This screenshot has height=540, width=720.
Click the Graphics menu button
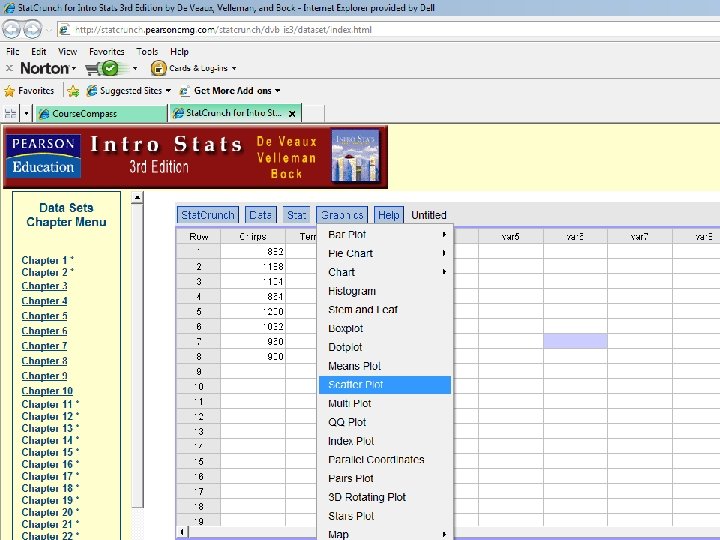click(342, 215)
